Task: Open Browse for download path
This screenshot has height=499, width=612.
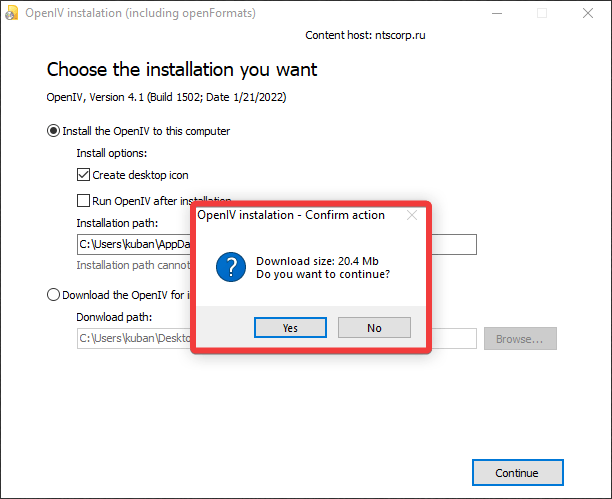Action: click(x=520, y=339)
